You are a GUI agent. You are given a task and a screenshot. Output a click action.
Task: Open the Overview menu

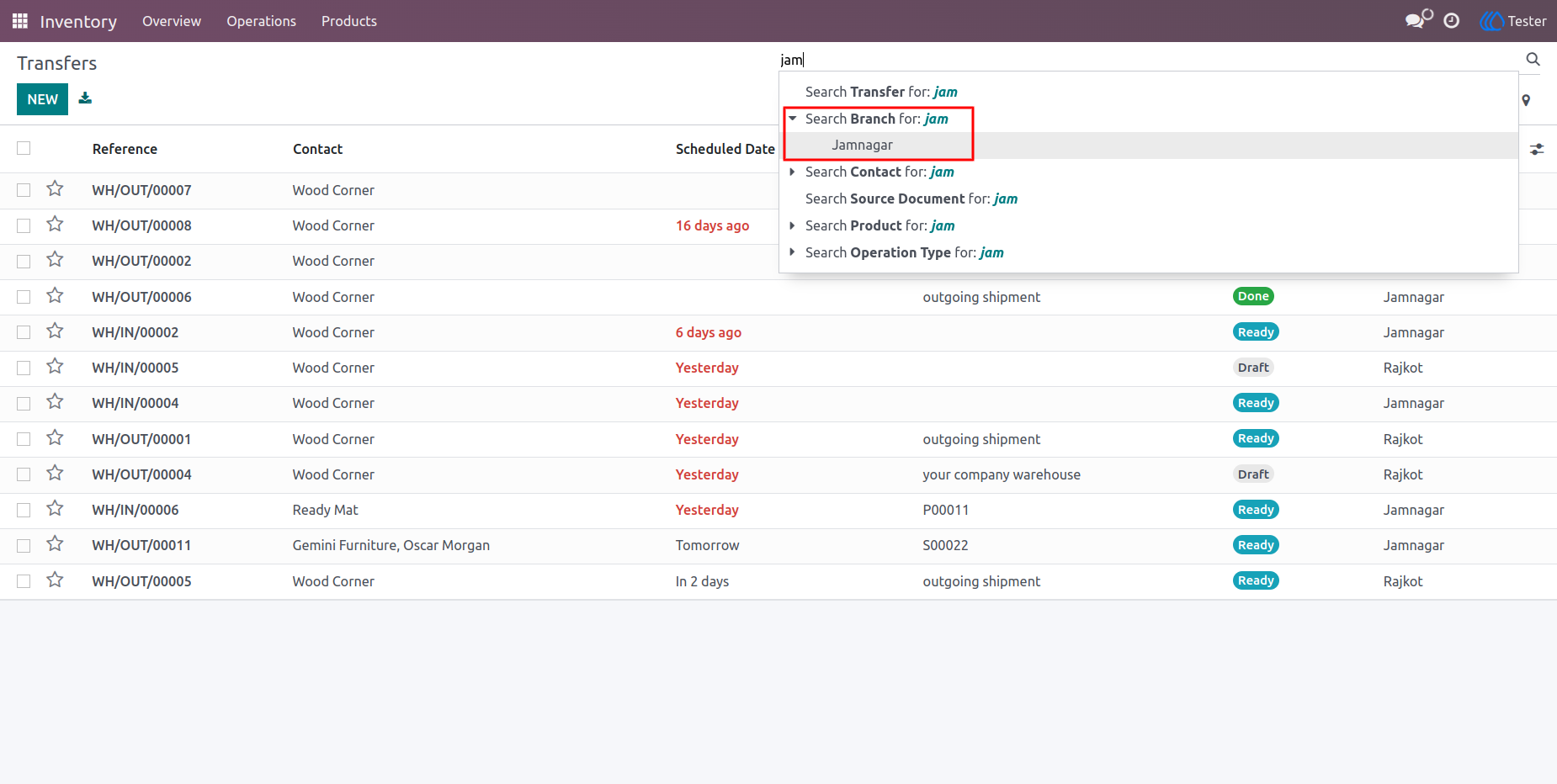172,21
